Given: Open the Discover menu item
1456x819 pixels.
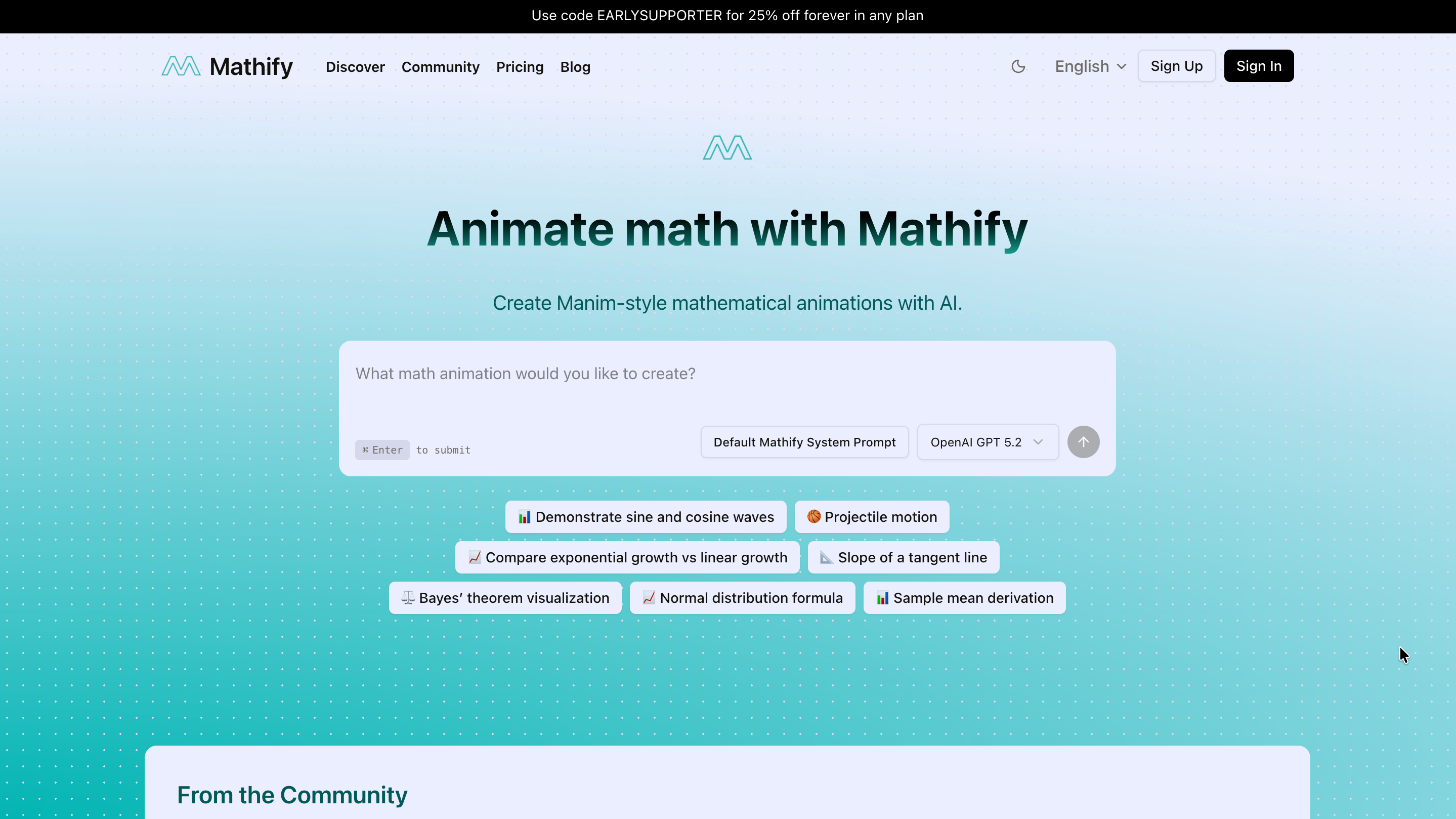Looking at the screenshot, I should coord(355,67).
